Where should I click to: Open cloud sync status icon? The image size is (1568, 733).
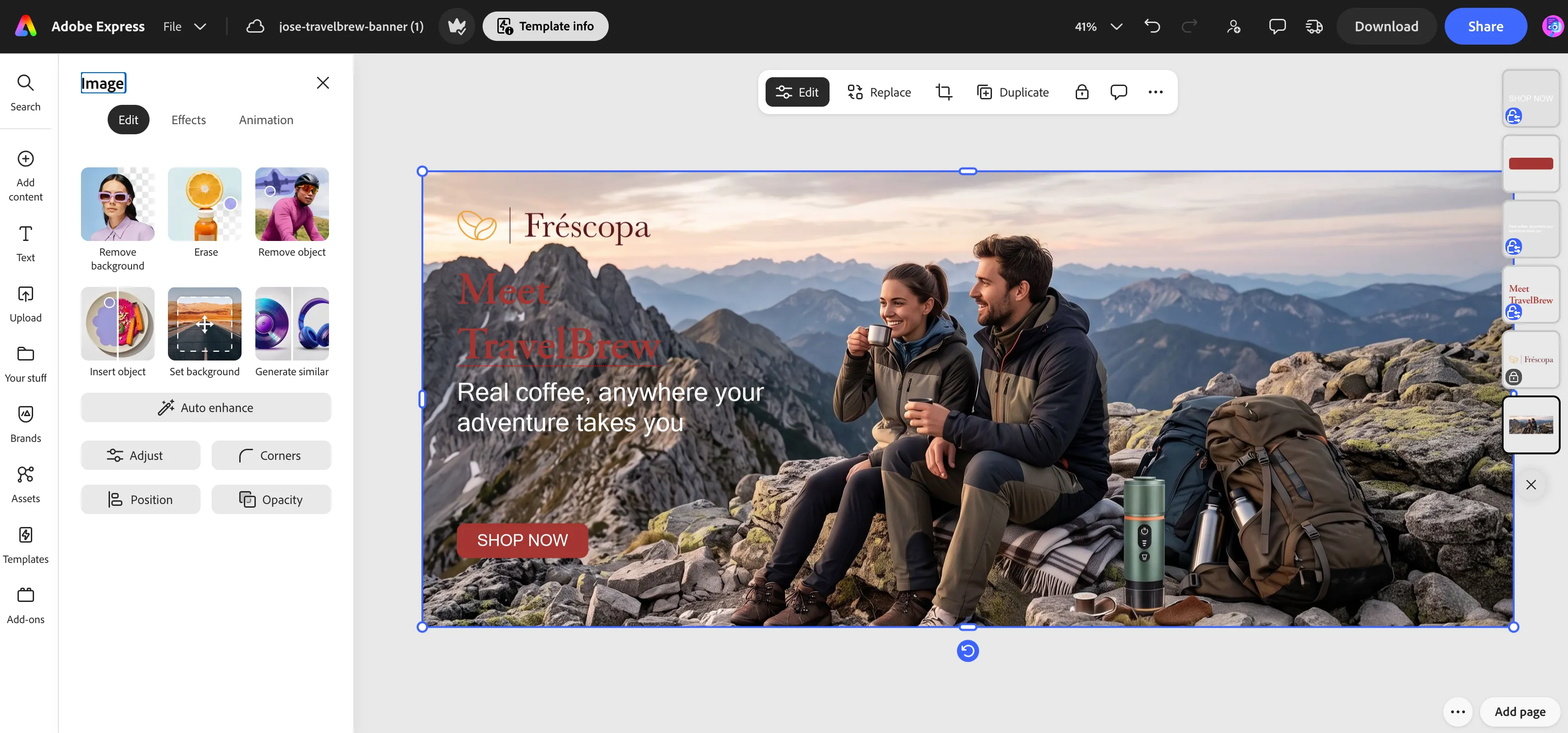tap(255, 26)
